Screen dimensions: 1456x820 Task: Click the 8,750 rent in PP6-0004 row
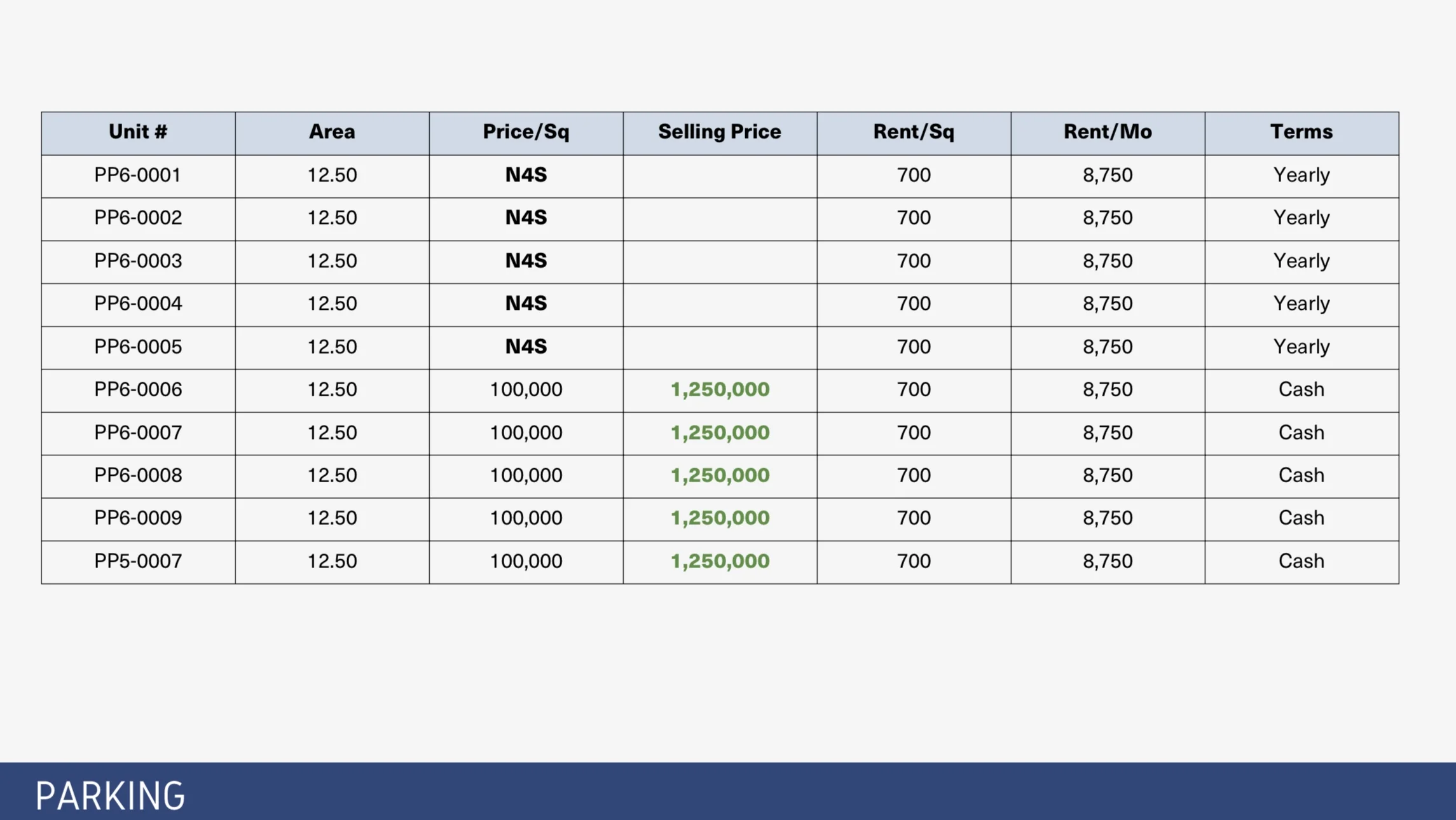(1108, 303)
